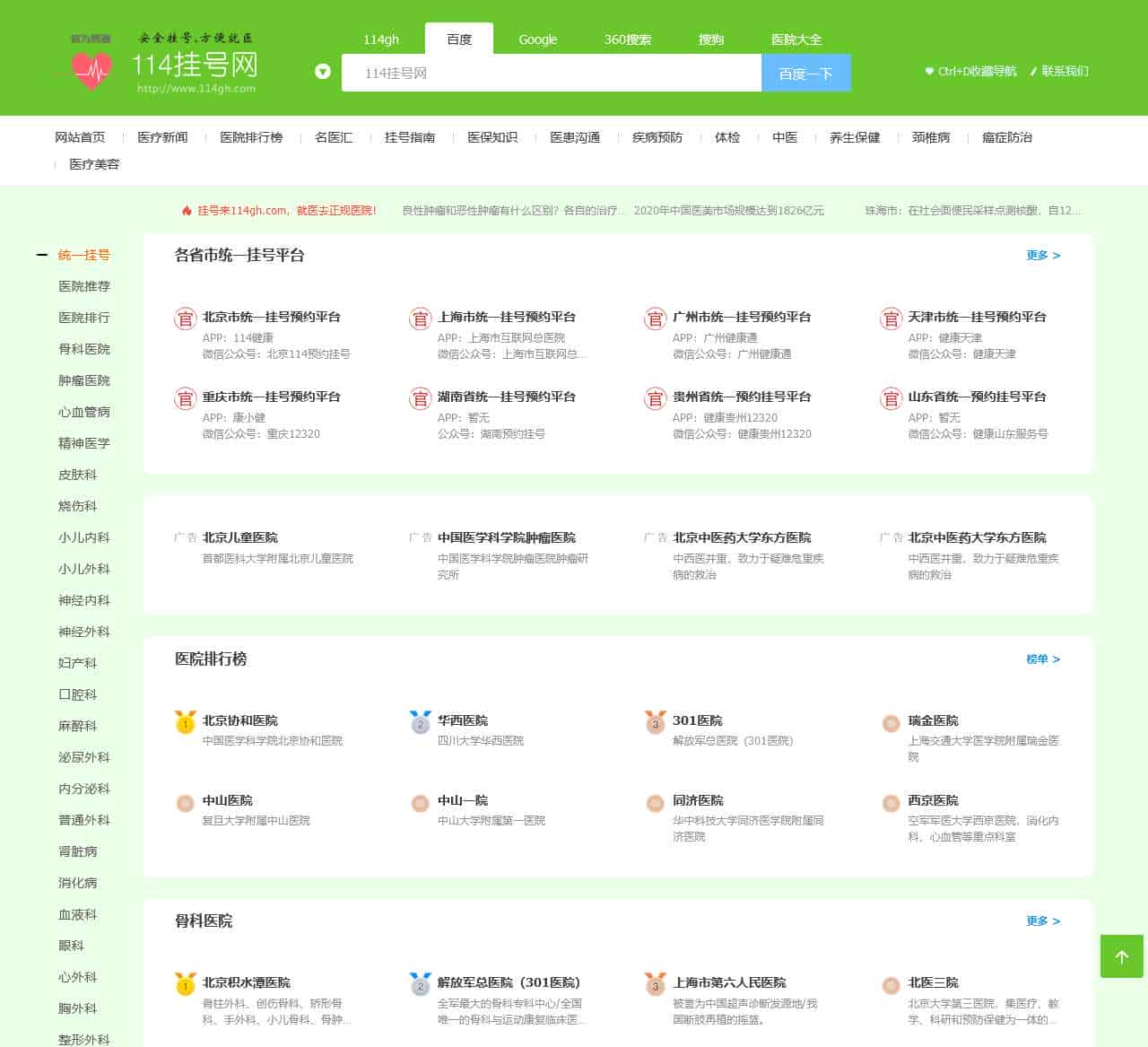Expand 更多 in 各省市统一挂号平台 section
1148x1047 pixels.
[1043, 256]
